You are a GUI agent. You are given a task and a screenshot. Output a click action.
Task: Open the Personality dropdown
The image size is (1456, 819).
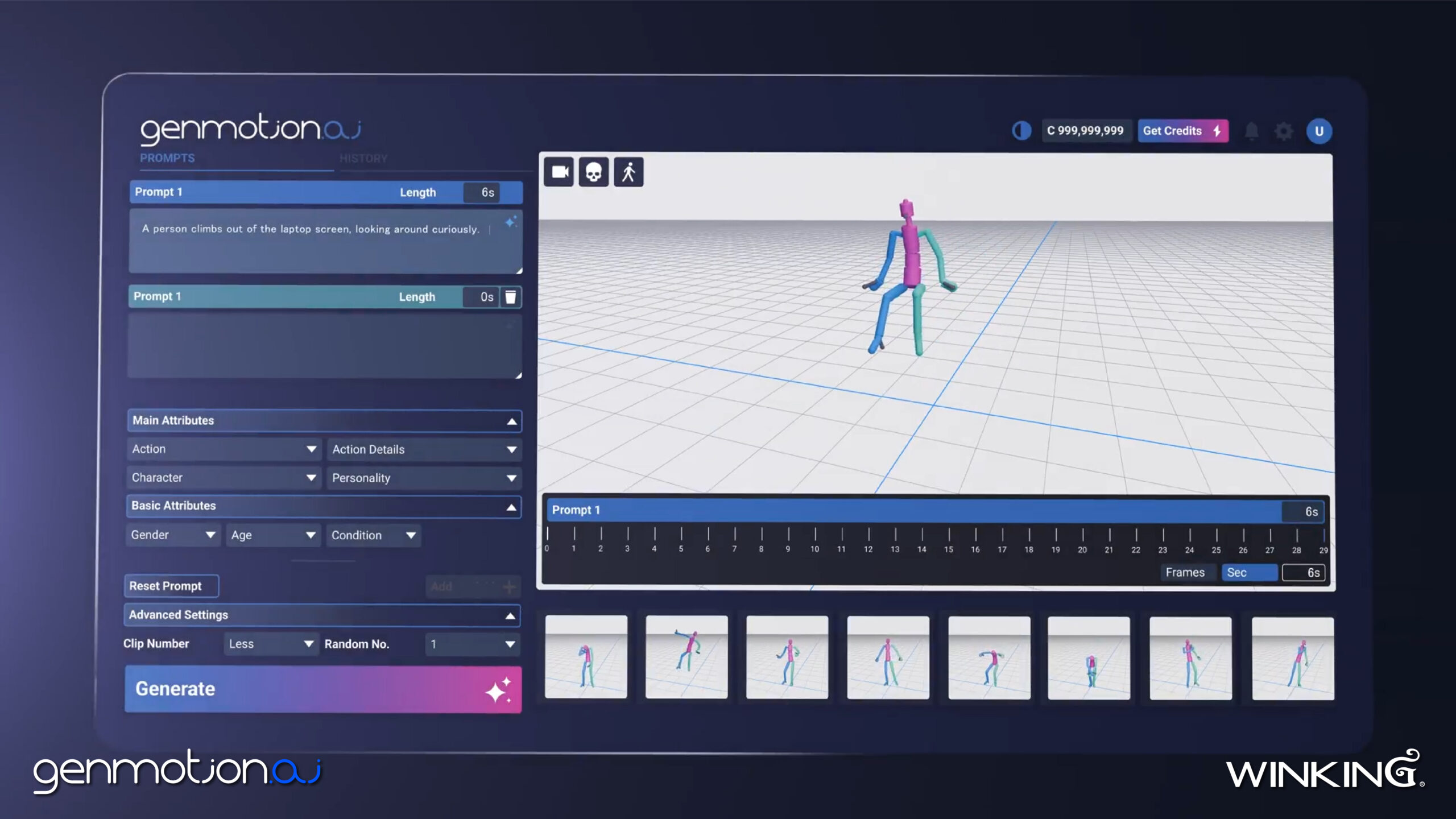(x=424, y=478)
